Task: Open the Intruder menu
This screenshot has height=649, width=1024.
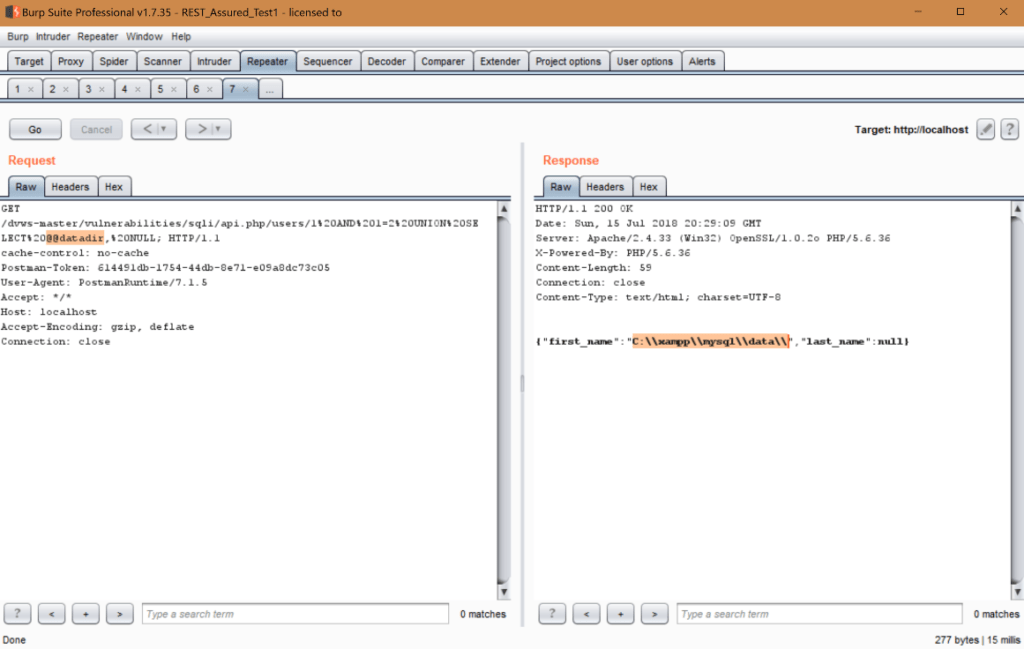Action: 53,36
